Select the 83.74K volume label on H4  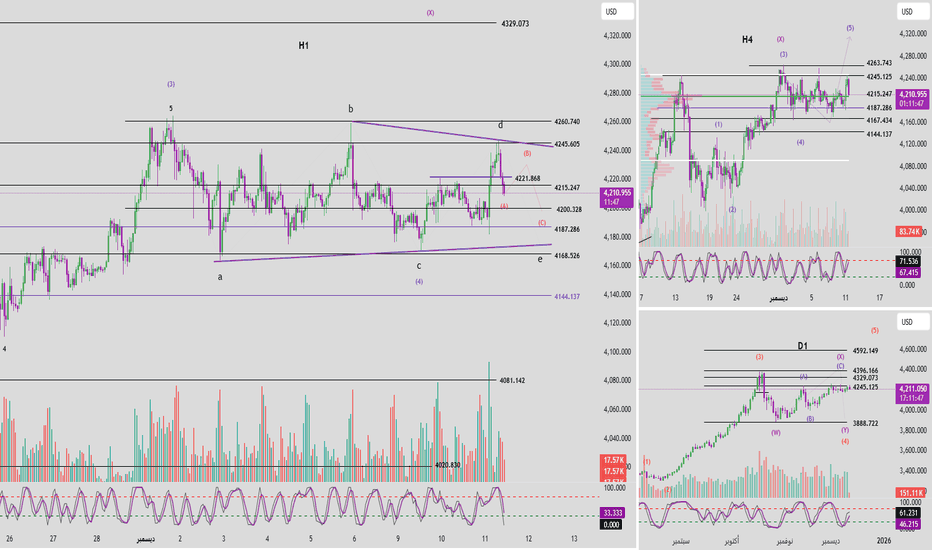click(x=909, y=231)
